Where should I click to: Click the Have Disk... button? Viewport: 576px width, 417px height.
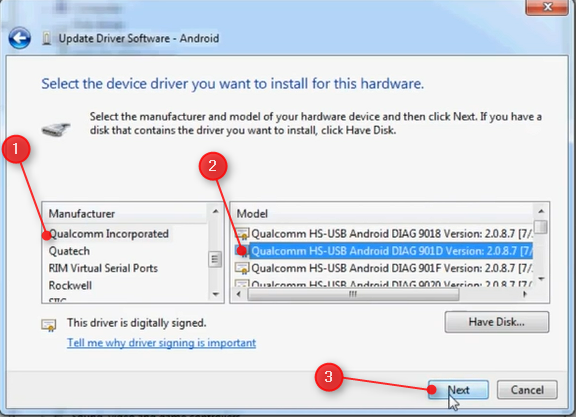tap(497, 322)
